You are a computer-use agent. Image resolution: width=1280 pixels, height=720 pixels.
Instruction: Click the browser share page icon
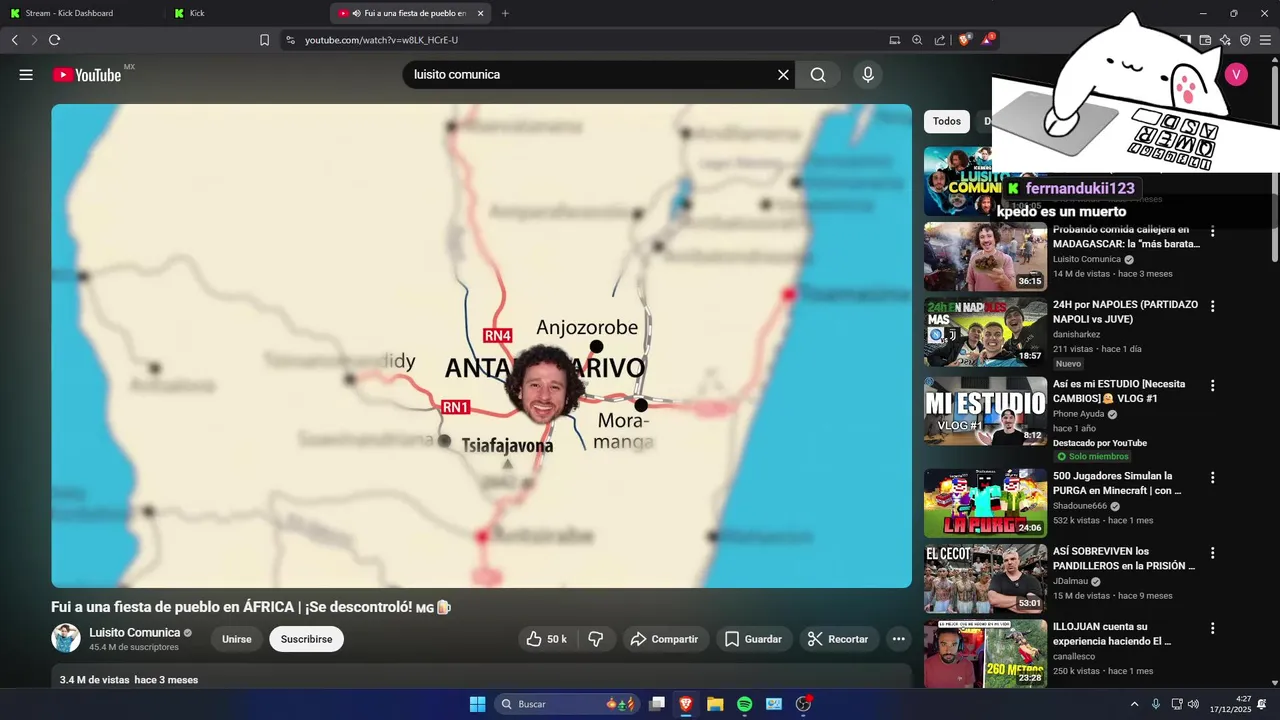point(940,40)
